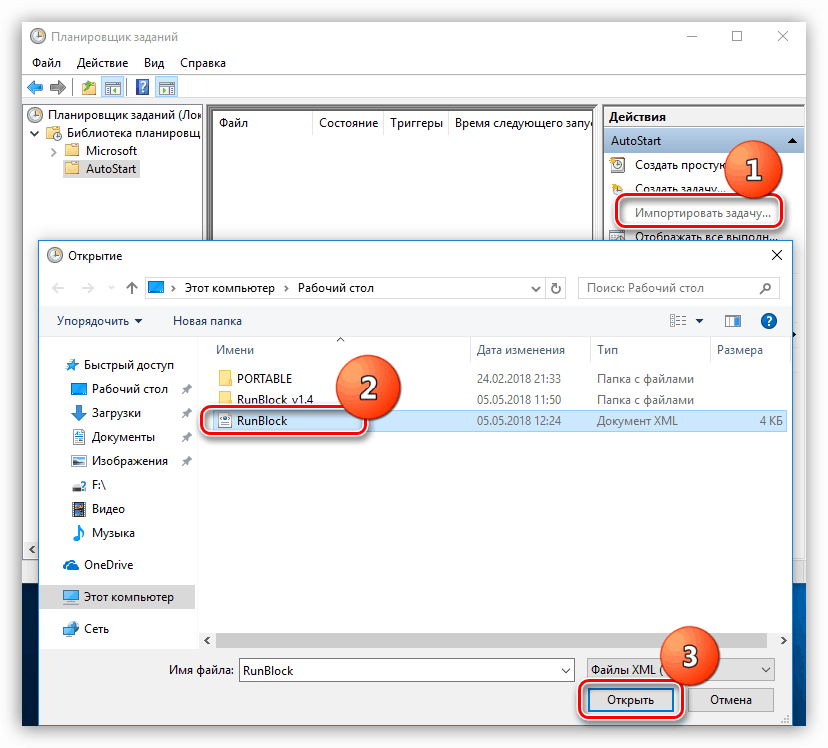The height and width of the screenshot is (748, 828).
Task: Click the Up one level folder toolbar icon
Action: [89, 88]
